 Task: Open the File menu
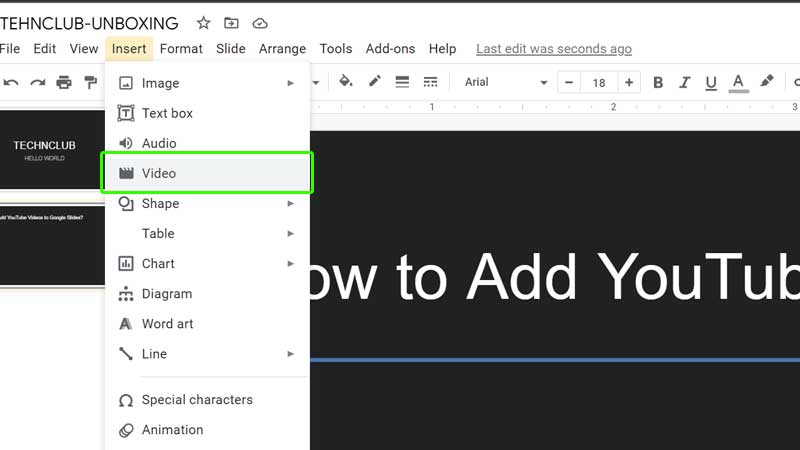pos(10,48)
